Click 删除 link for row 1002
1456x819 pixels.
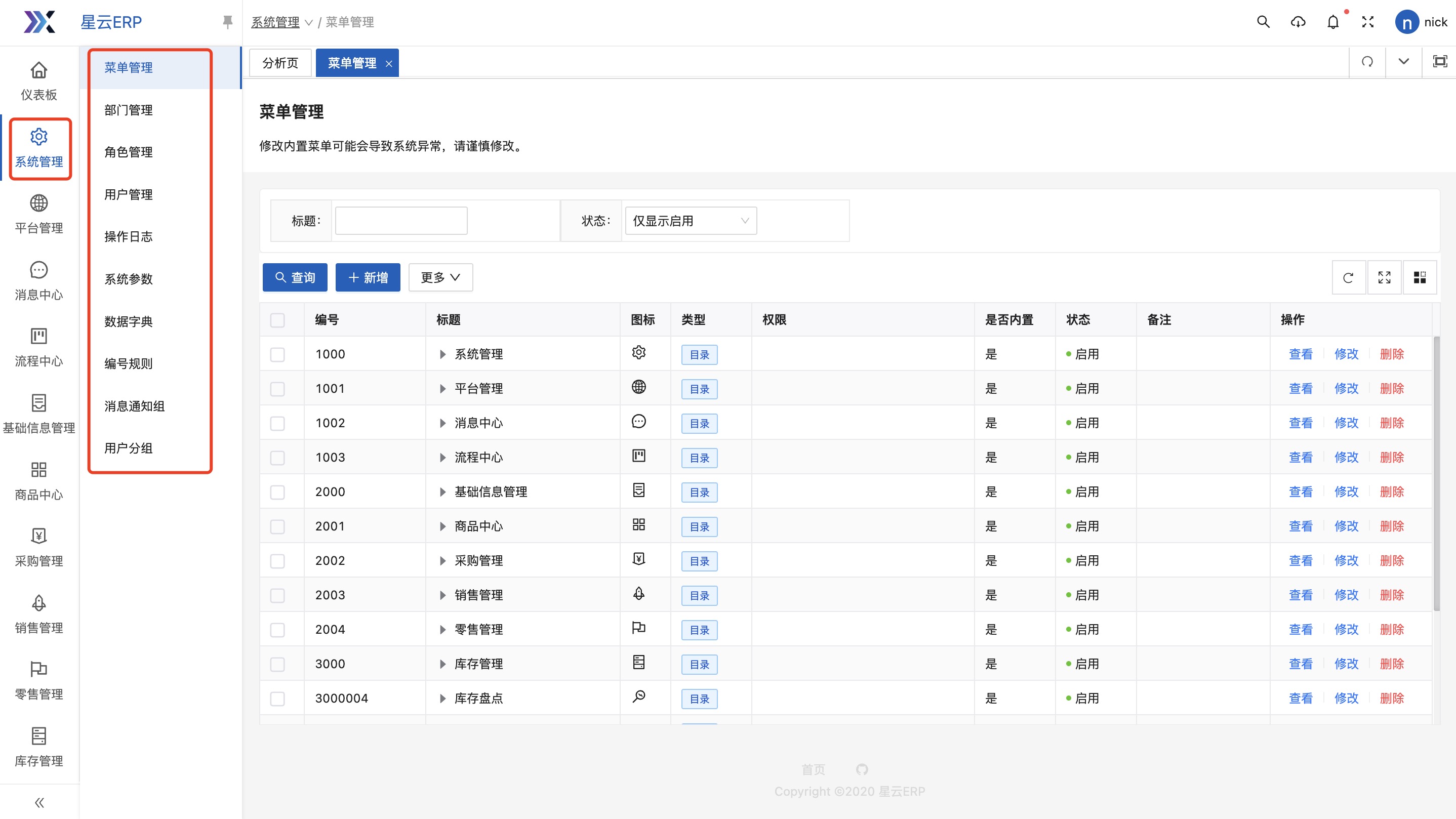[1392, 423]
